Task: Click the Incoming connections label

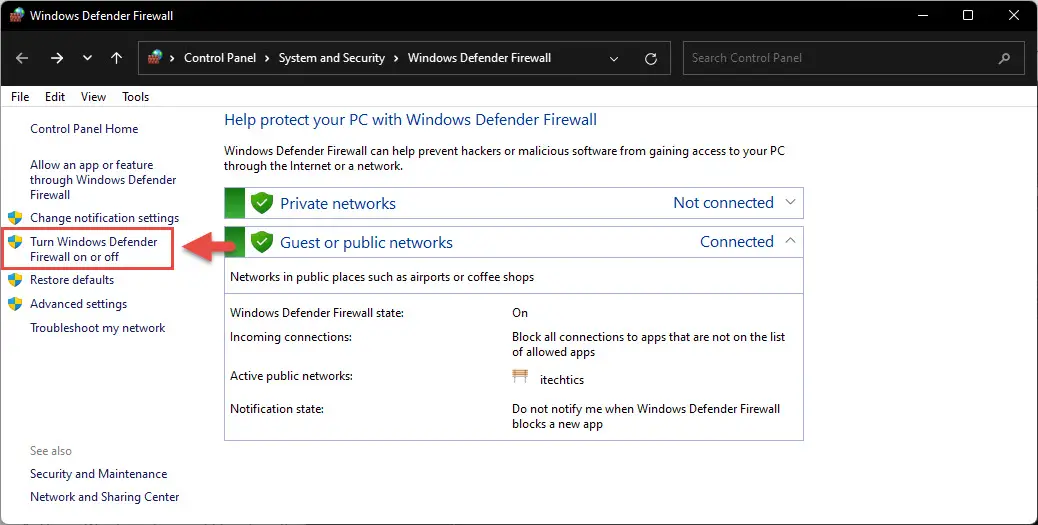Action: (291, 337)
